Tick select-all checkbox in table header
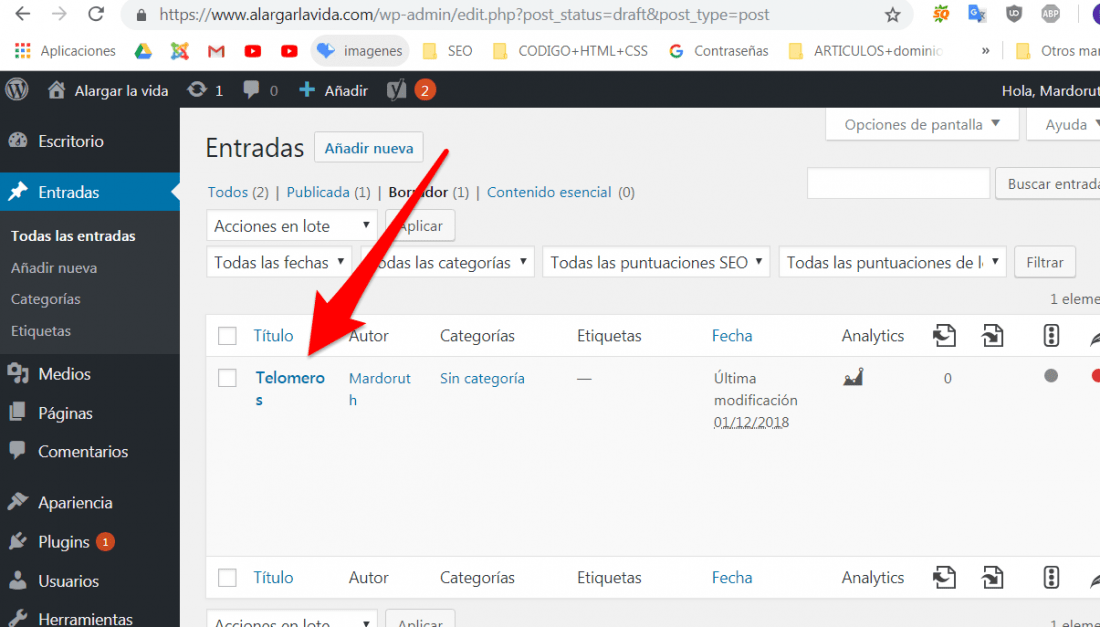Viewport: 1100px width, 627px height. [x=227, y=336]
